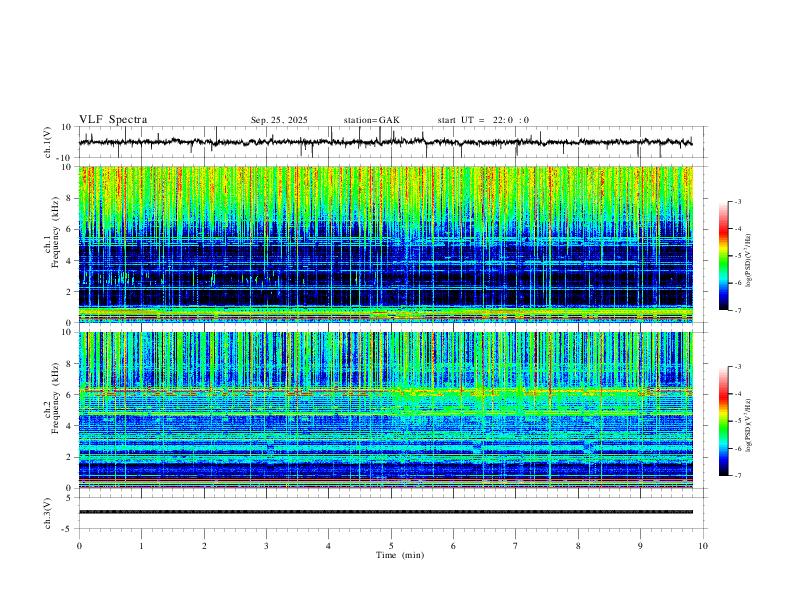This screenshot has width=792, height=612.
Task: Click the ch.1 colorbar "log(PSD)(V²/Hz)" label
Action: pyautogui.click(x=749, y=260)
